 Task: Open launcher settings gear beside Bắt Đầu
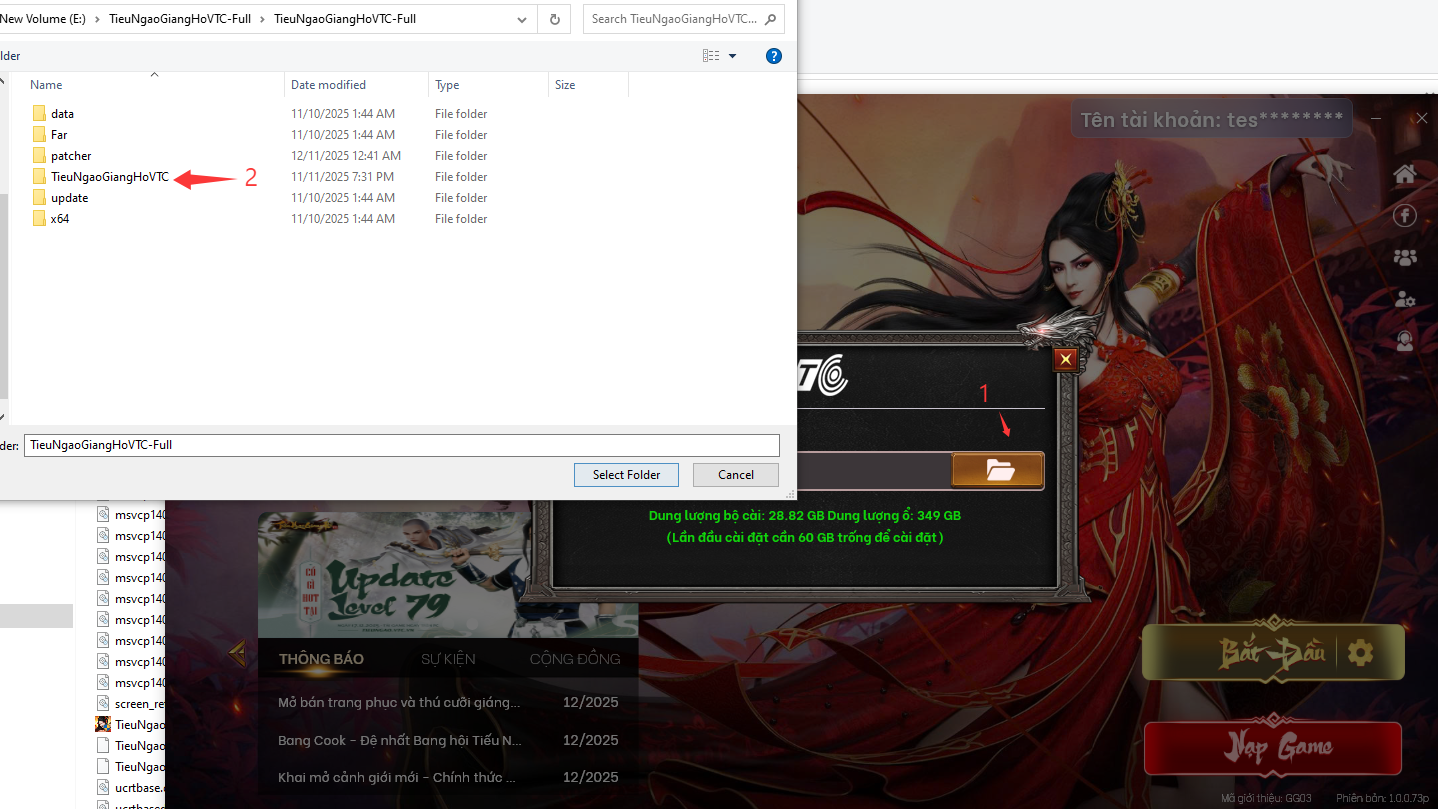tap(1360, 653)
